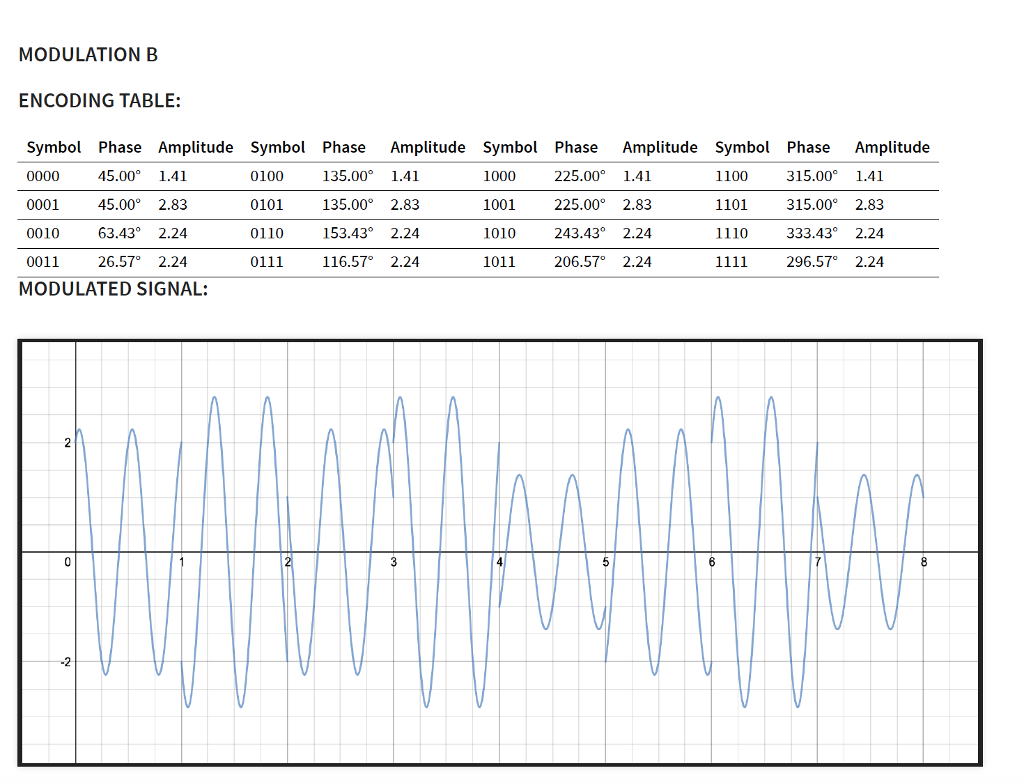The height and width of the screenshot is (782, 1024).
Task: Select symbol 1100 in the table
Action: [731, 176]
